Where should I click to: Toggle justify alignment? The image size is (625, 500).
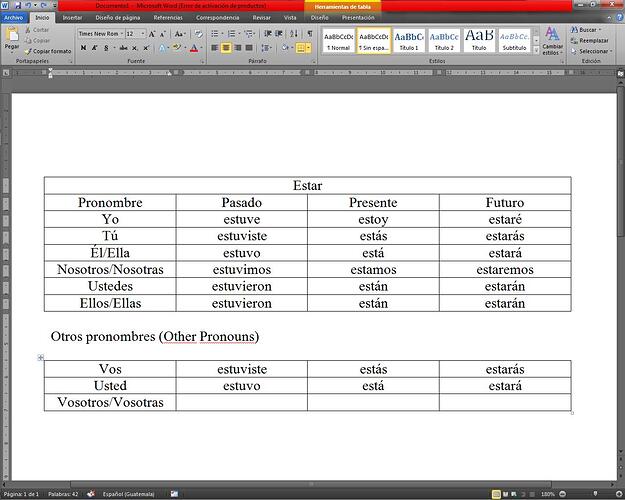coord(249,48)
